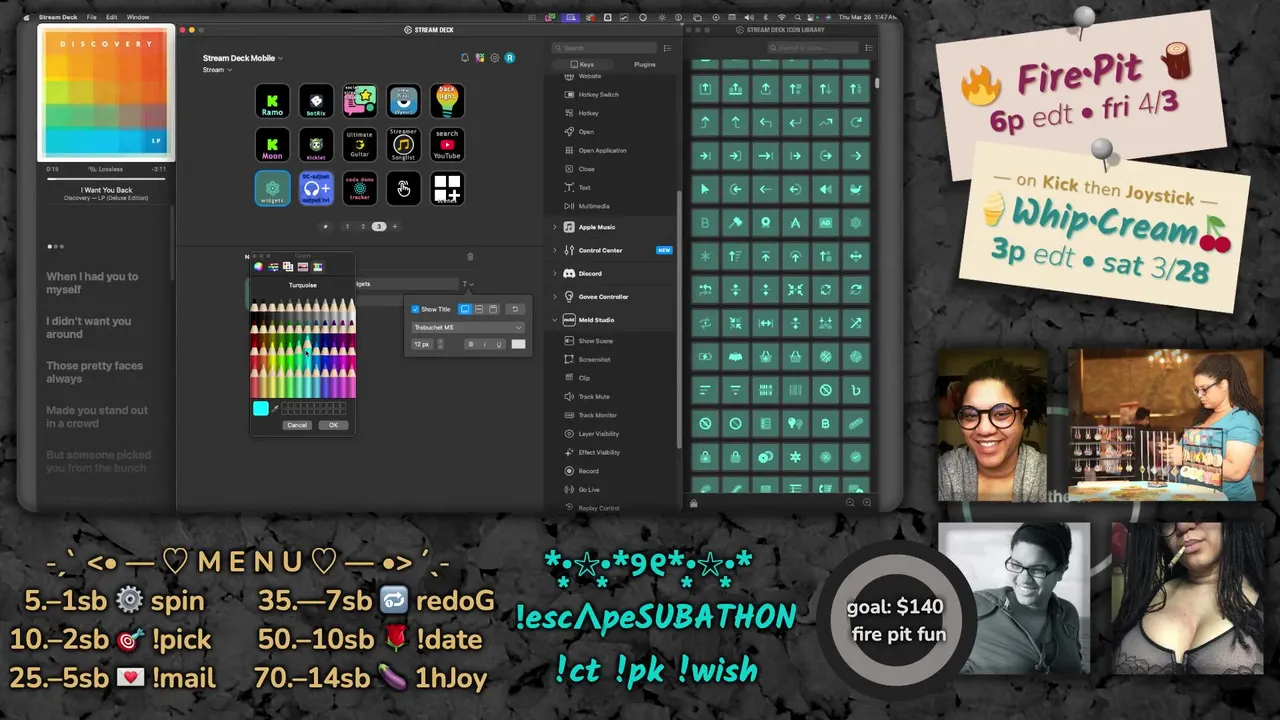Screen dimensions: 1280x720
Task: Choose mouse cursor icon in Icon Library
Action: 705,189
